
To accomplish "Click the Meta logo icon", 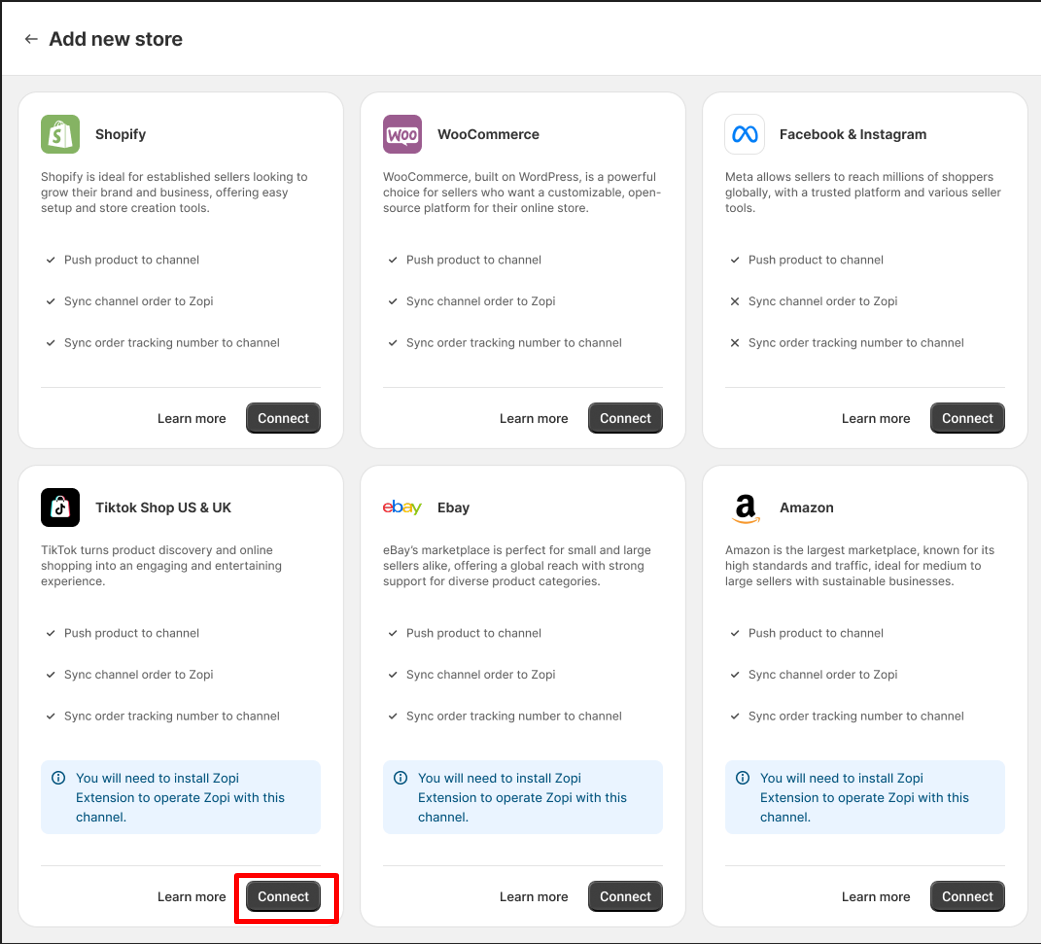I will (744, 134).
